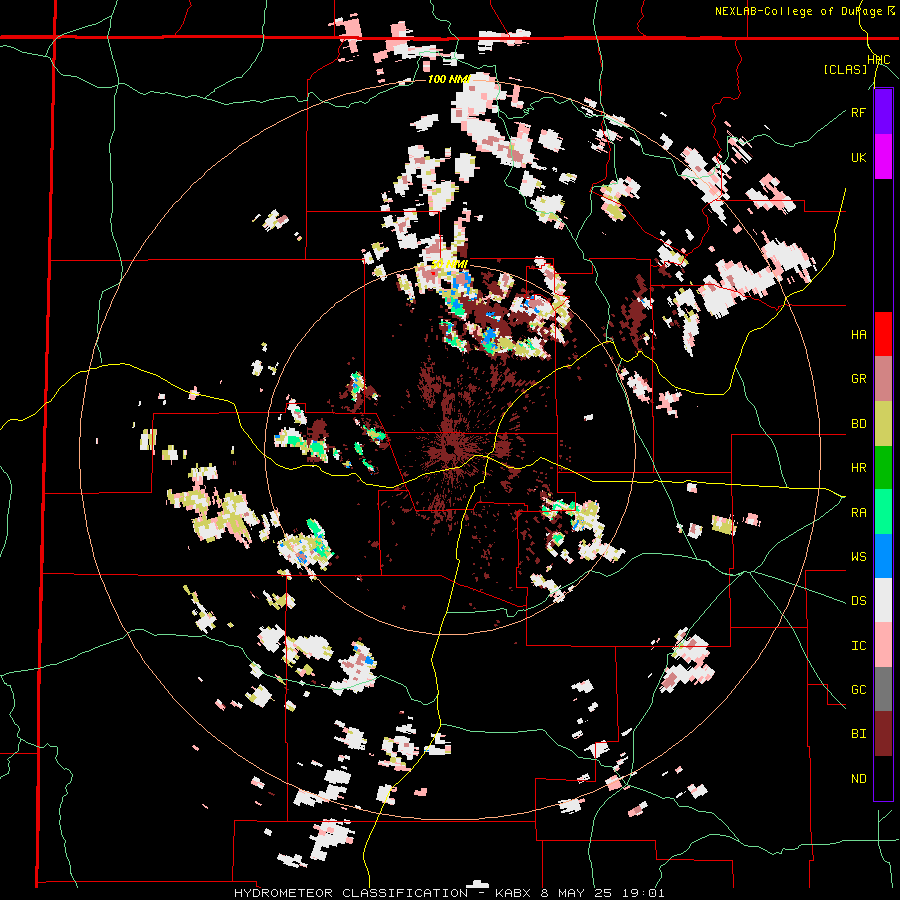Click the BI dark-red legend swatch
Image resolution: width=900 pixels, height=900 pixels.
[883, 734]
